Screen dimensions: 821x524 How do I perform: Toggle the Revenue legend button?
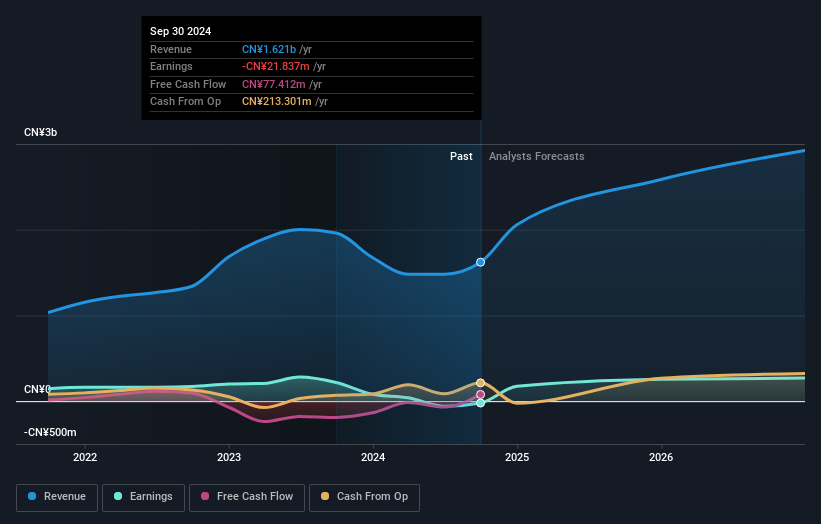57,497
